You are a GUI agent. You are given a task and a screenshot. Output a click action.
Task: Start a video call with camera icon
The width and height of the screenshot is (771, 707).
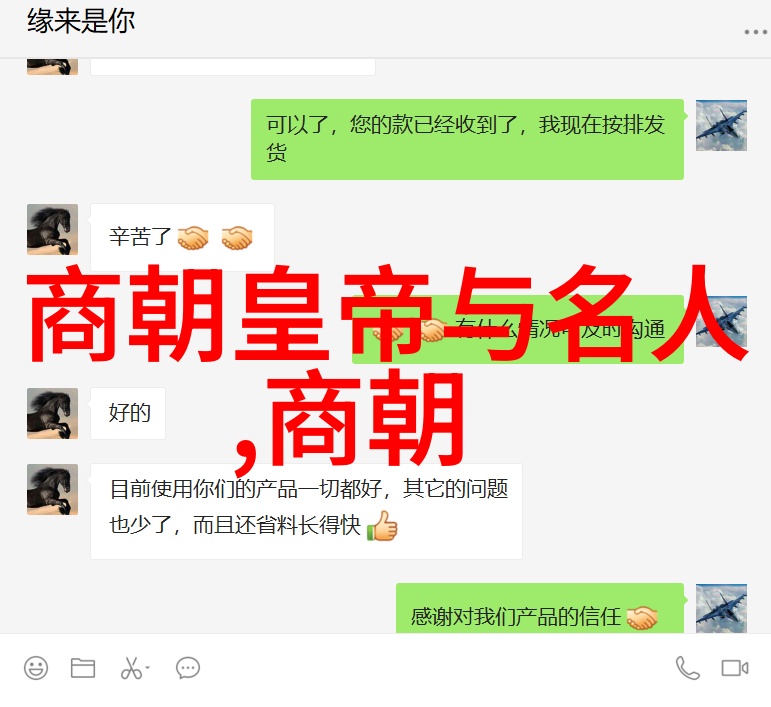[735, 669]
